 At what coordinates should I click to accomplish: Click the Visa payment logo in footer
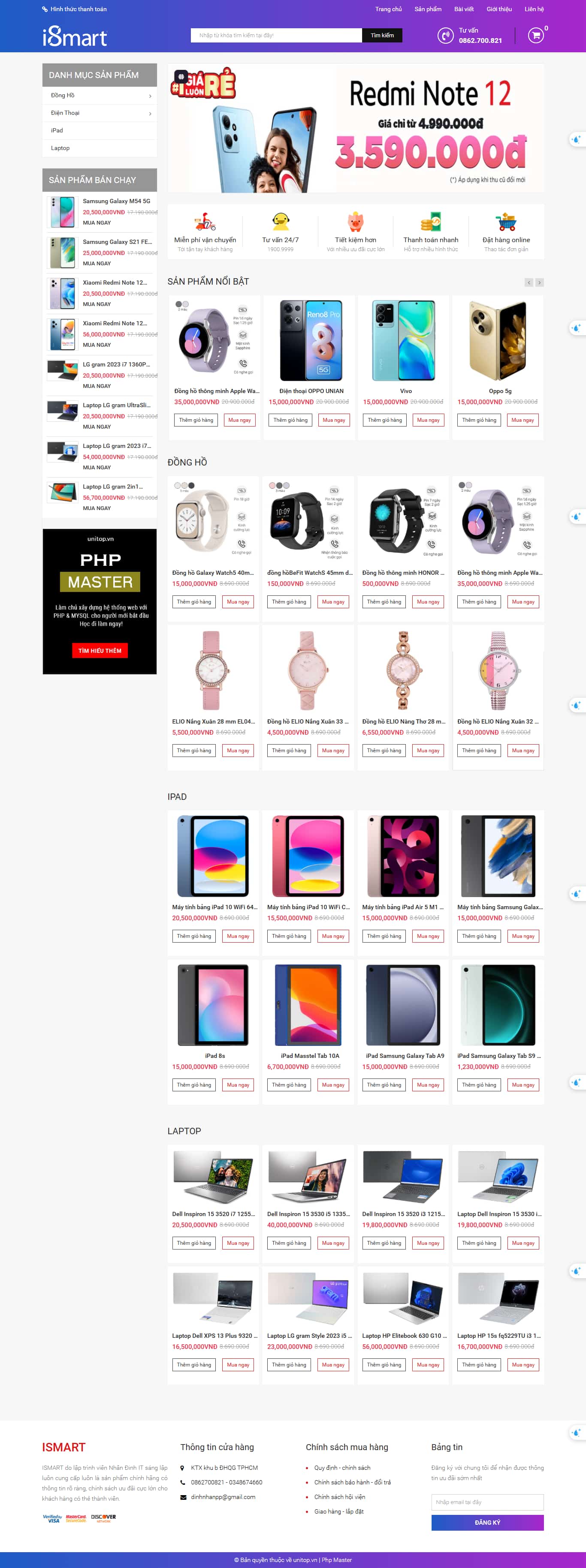[52, 1518]
